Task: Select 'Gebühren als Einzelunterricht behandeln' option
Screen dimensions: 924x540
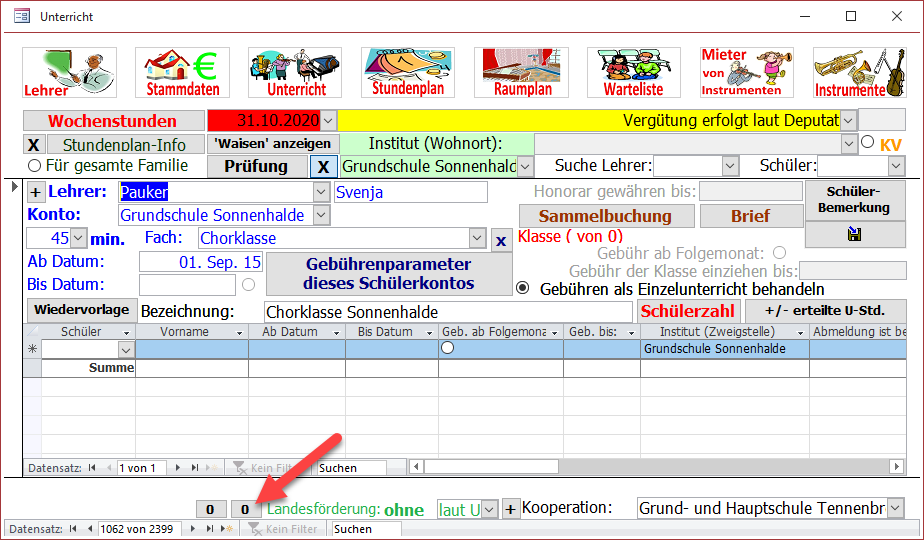Action: 523,288
